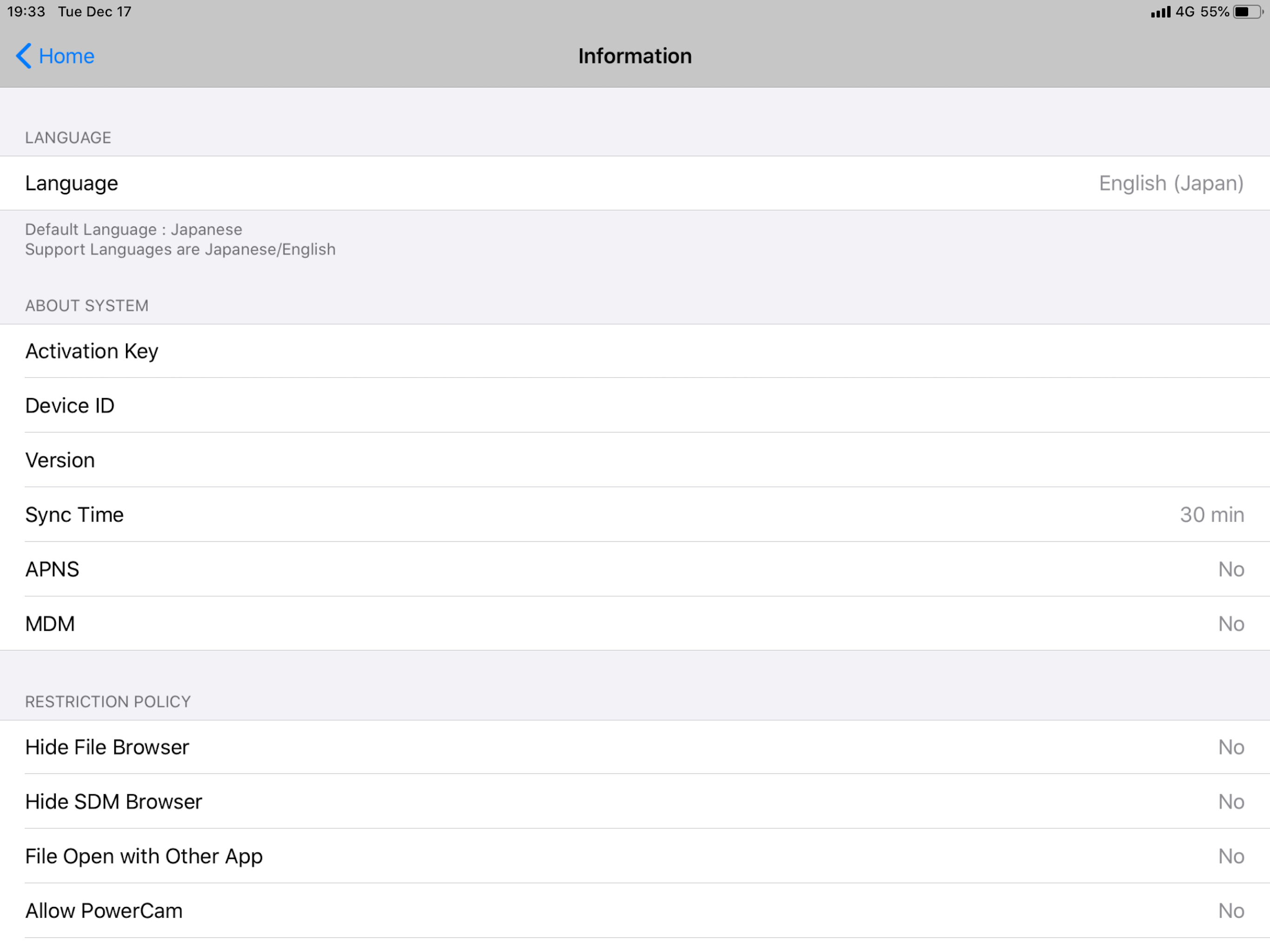Screen dimensions: 1270x952
Task: Select the MDM row label
Action: (50, 623)
